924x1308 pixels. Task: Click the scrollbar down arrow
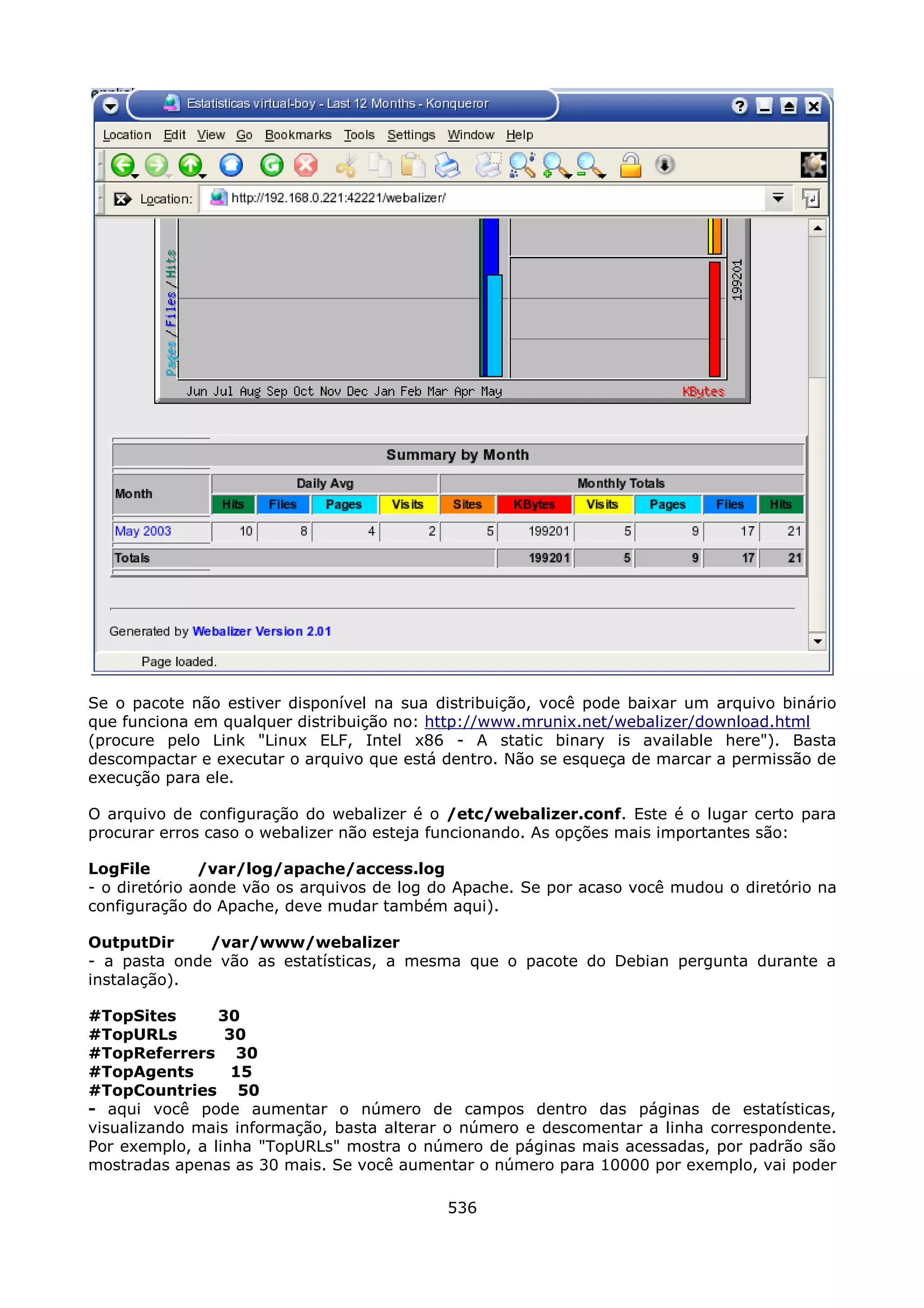point(818,641)
